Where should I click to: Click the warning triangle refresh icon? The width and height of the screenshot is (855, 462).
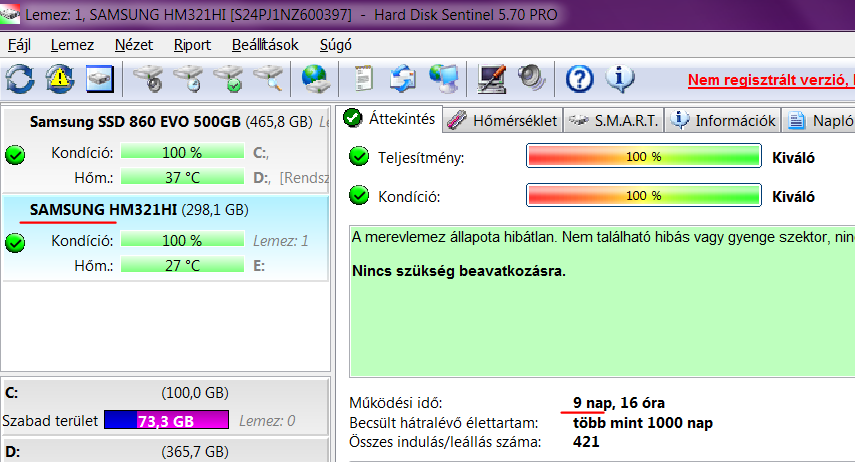click(59, 79)
